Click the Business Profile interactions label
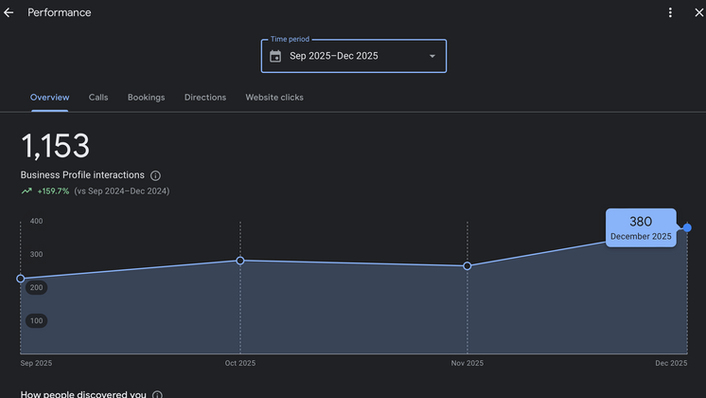Screen dimensions: 706x398 82,175
